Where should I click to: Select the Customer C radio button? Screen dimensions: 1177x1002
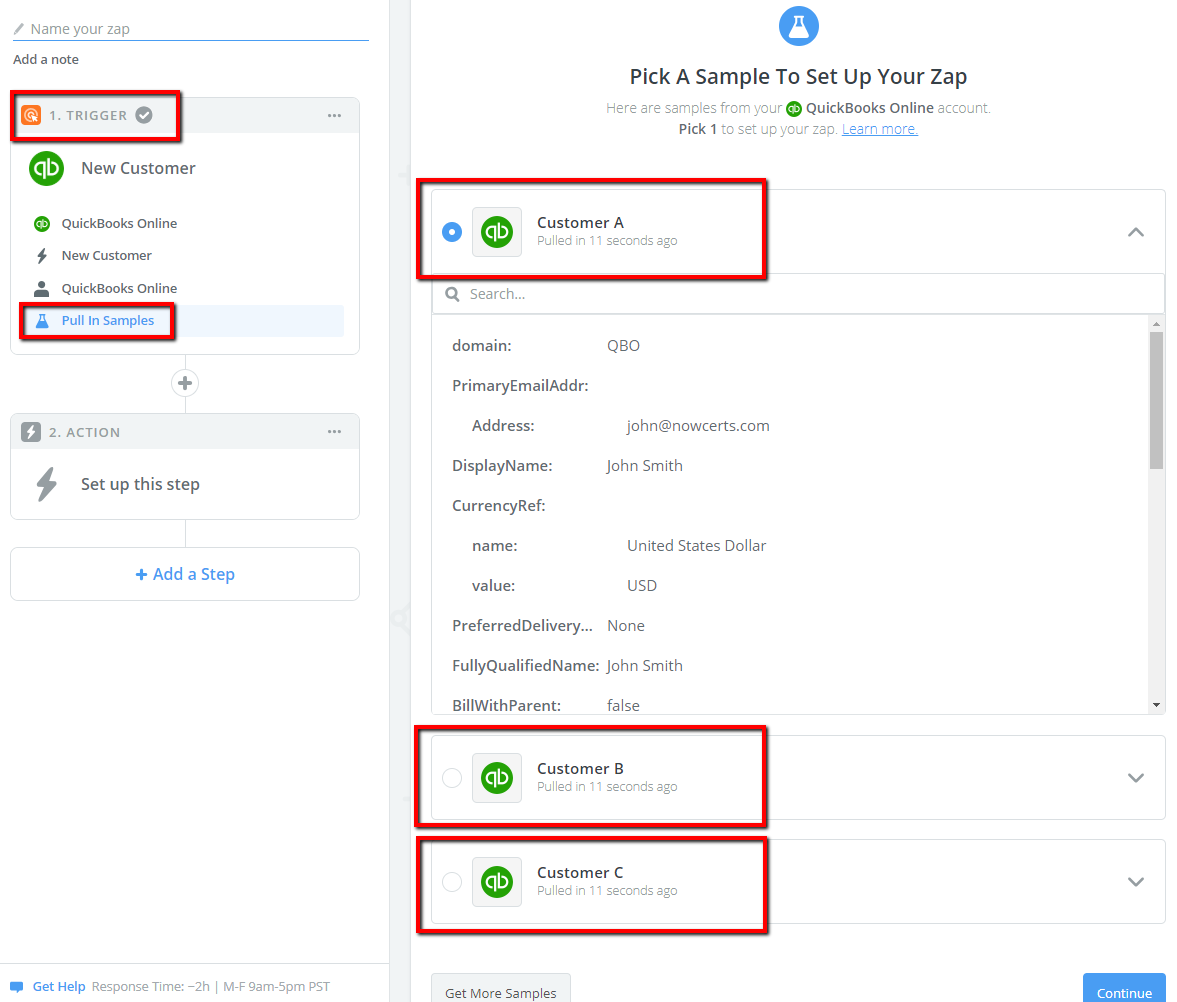pos(452,881)
